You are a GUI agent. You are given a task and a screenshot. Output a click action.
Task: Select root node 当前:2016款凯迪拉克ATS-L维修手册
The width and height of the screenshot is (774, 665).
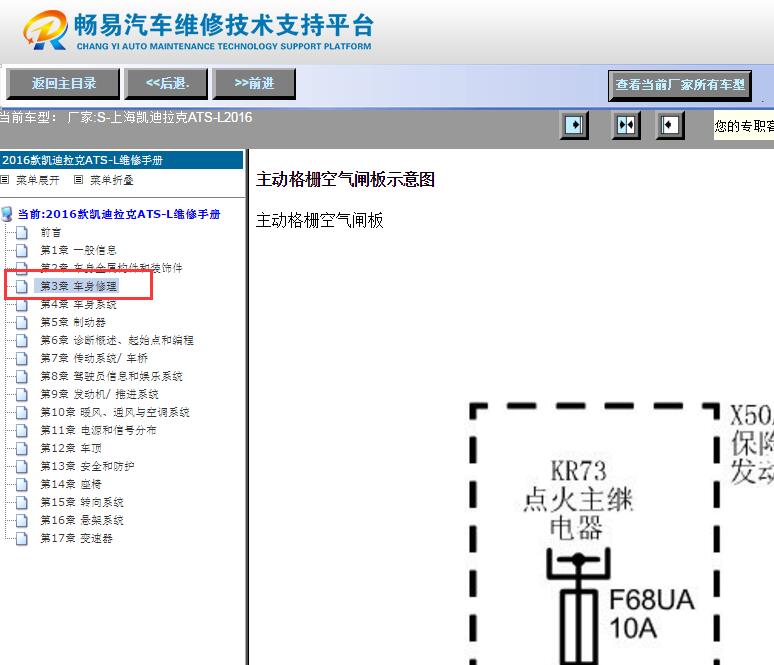(x=119, y=214)
